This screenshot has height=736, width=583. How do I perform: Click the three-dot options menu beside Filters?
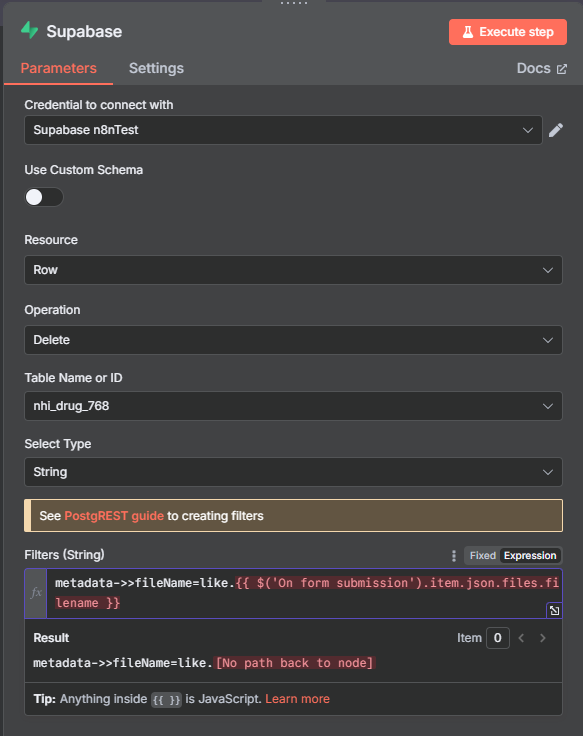453,556
